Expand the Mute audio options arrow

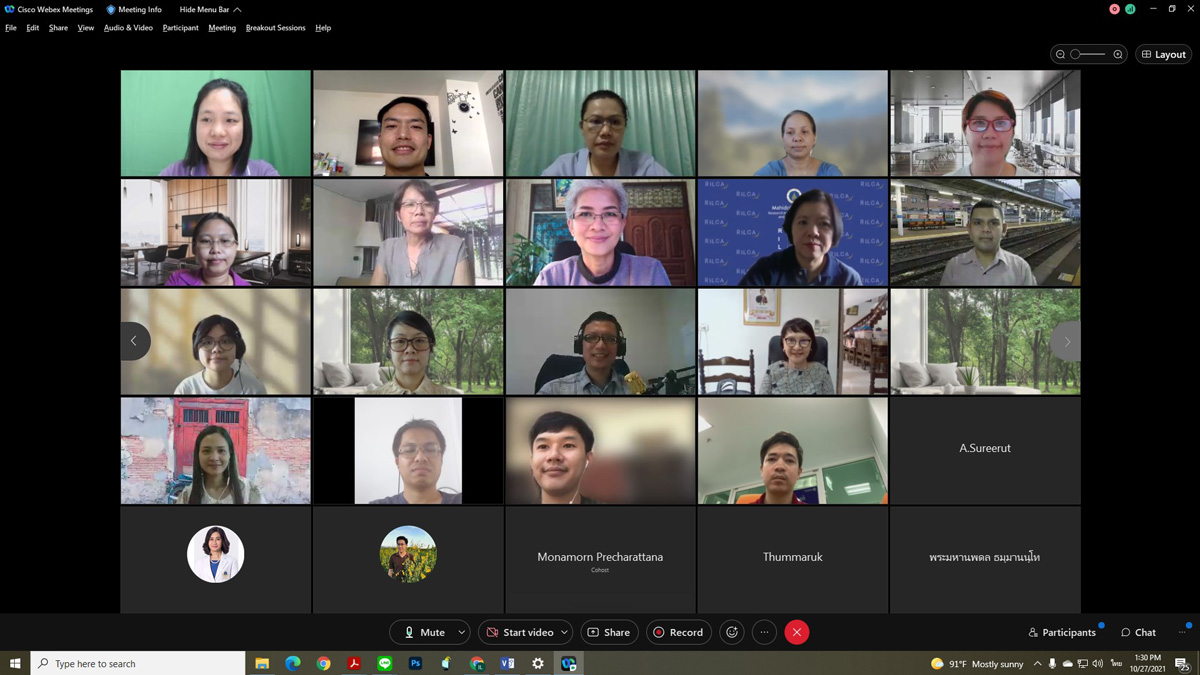point(461,632)
